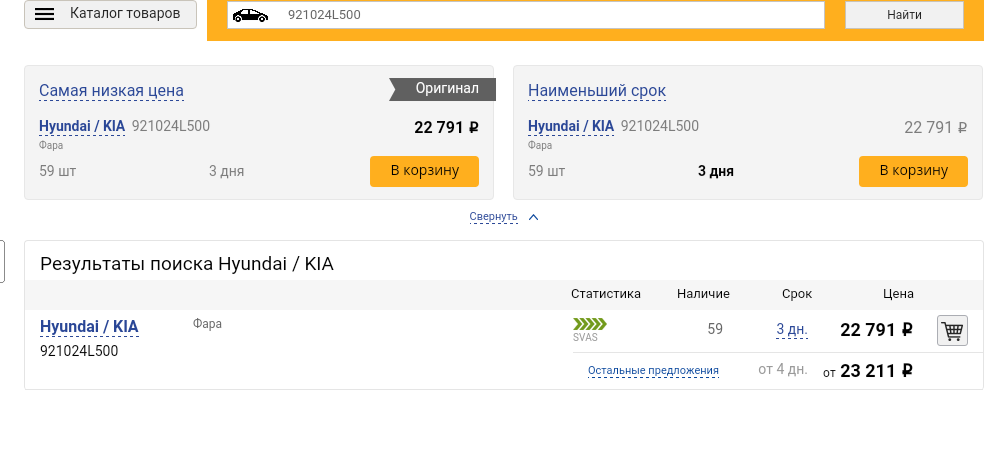Collapse the offers with the chevron arrow
This screenshot has width=1002, height=449.
point(533,217)
